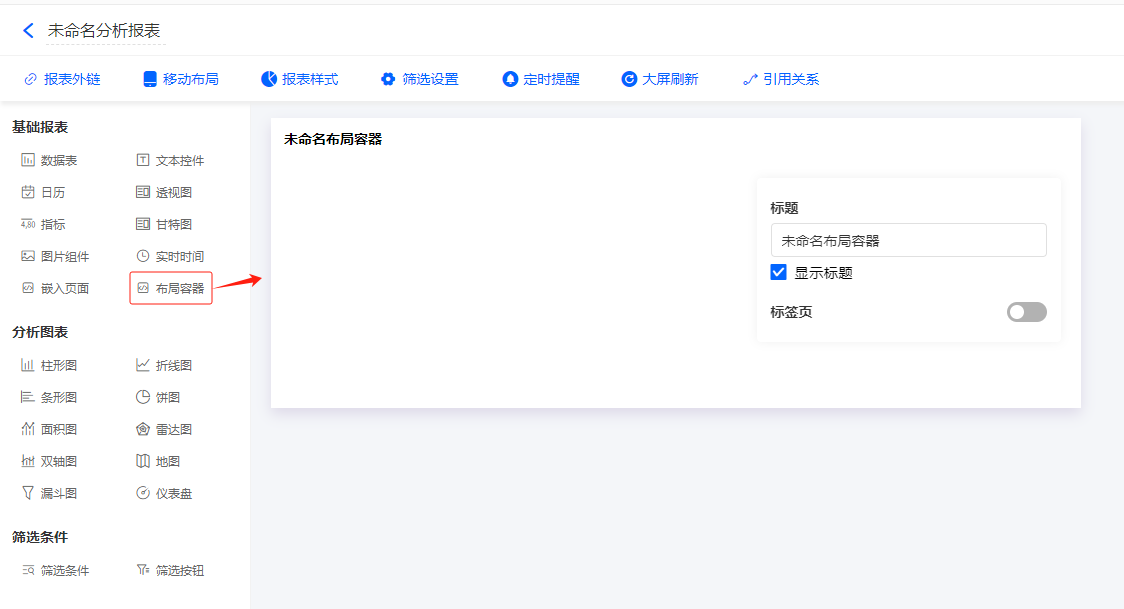
Task: Select the 透视图 pivot table component
Action: coord(164,192)
